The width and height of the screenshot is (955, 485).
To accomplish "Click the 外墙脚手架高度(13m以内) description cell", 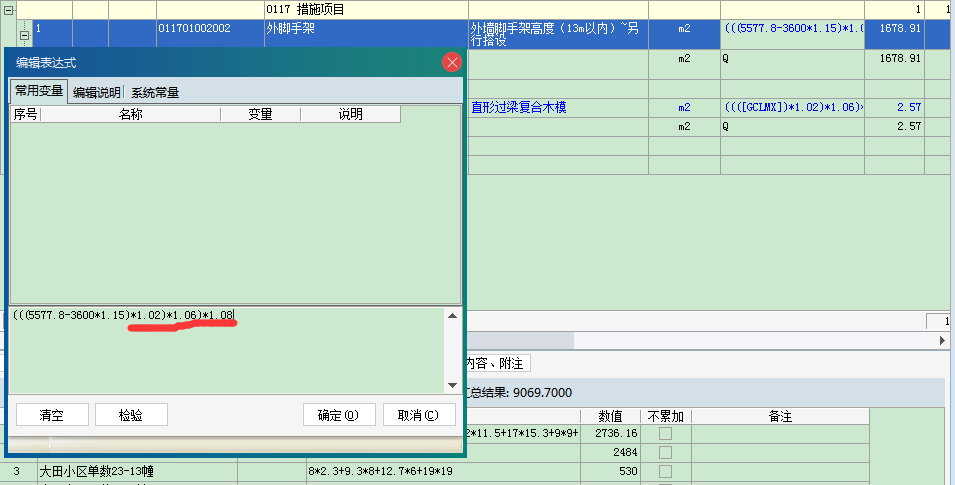I will 558,34.
